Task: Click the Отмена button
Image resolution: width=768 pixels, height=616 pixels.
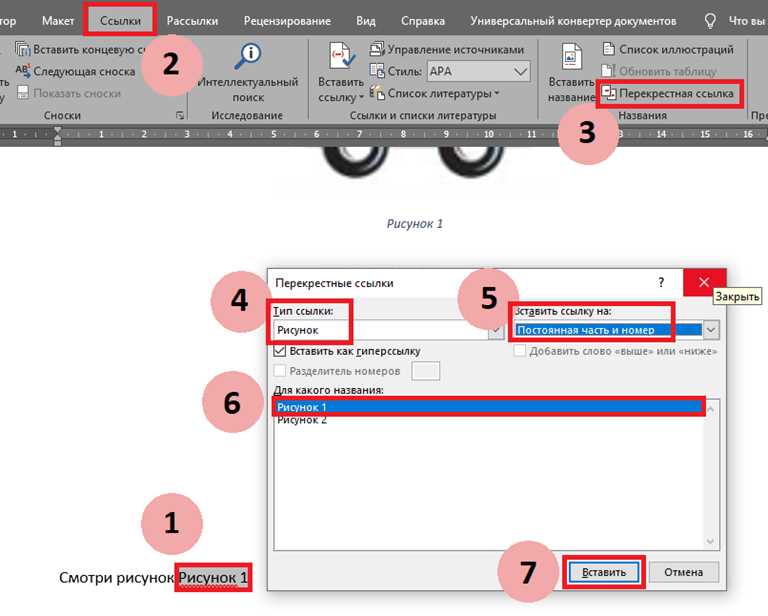Action: pos(683,572)
